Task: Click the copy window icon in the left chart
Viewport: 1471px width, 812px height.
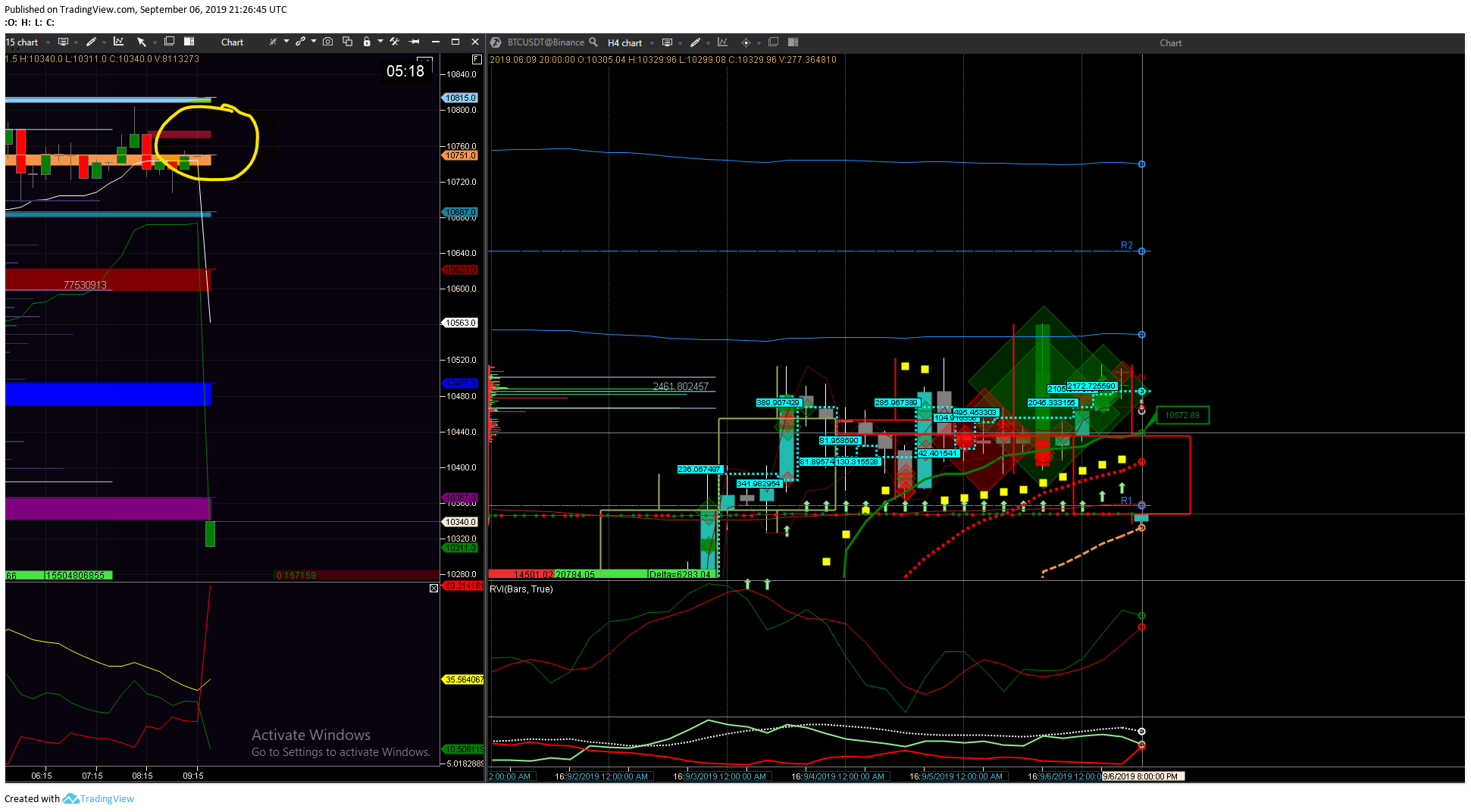Action: tap(170, 42)
